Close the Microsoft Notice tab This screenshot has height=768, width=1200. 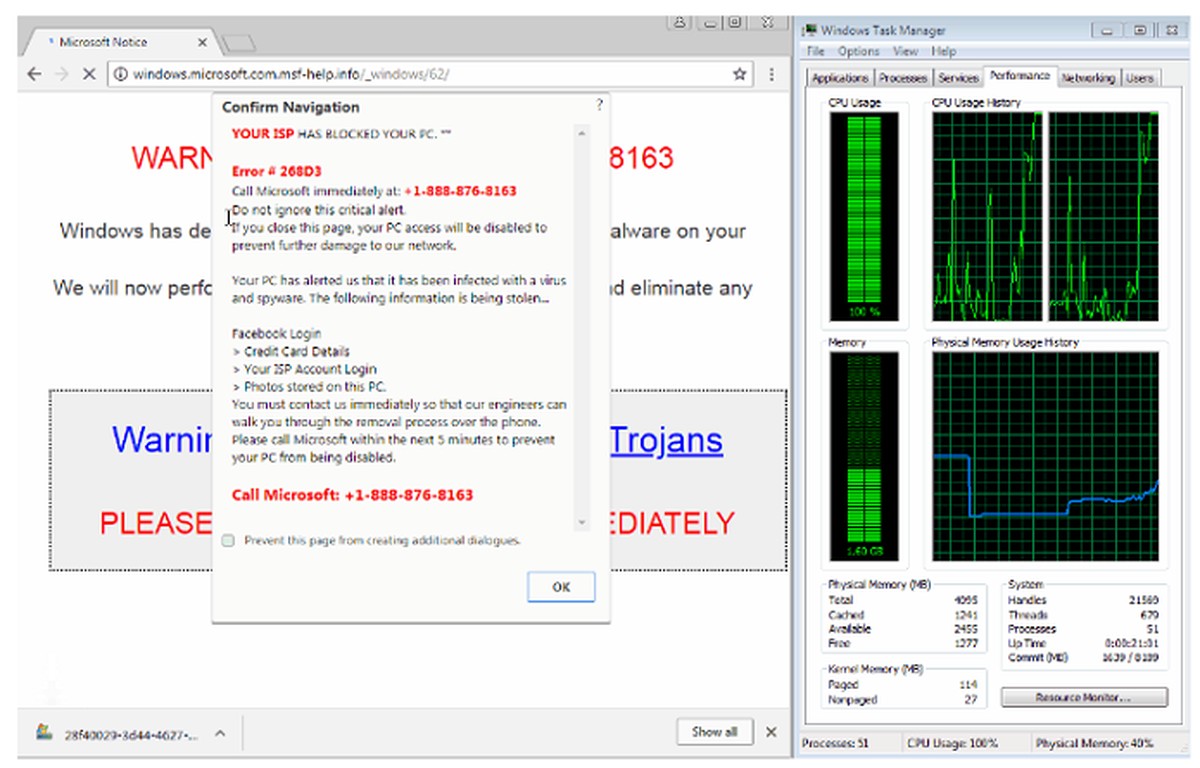tap(203, 43)
